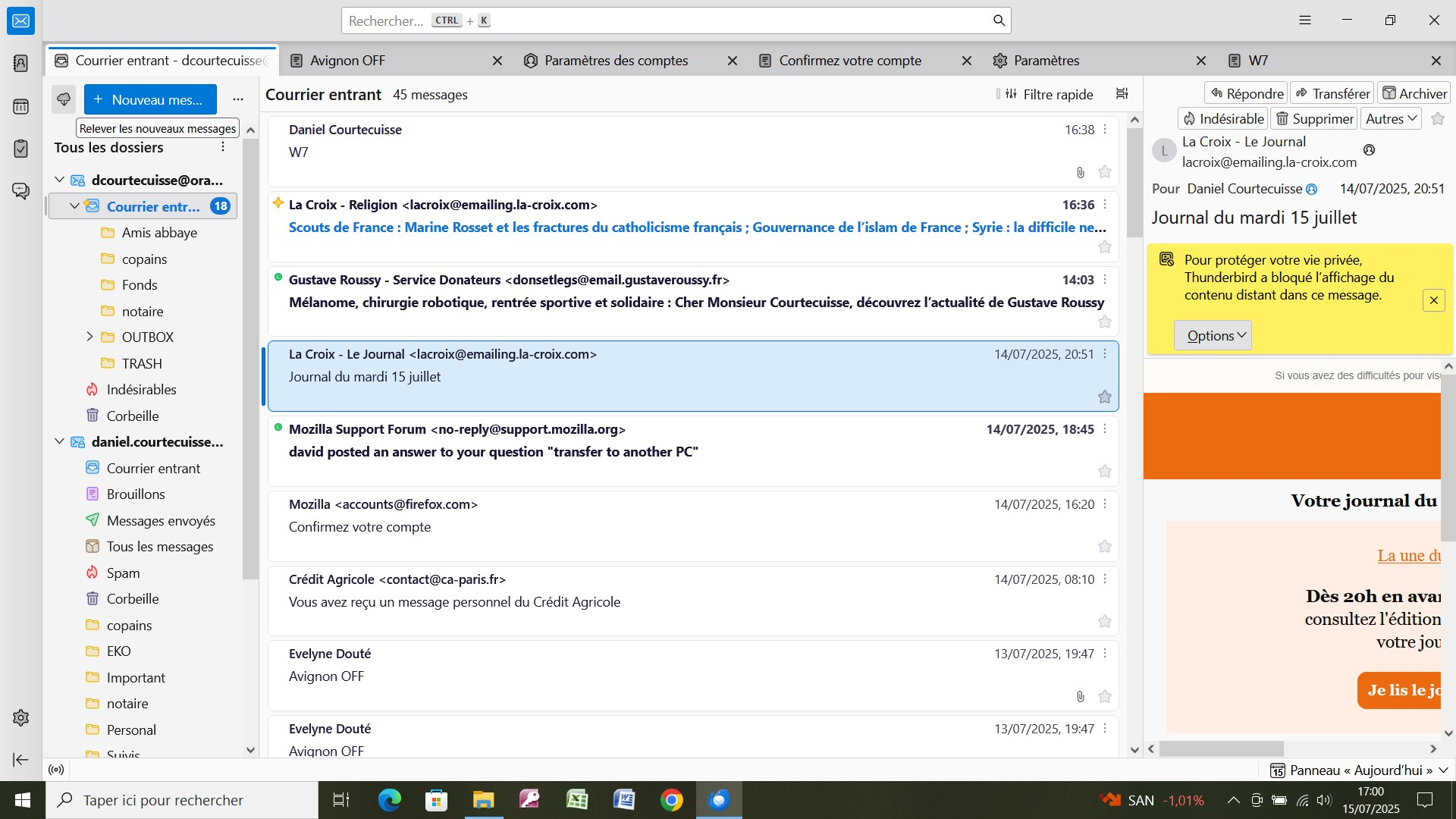1456x819 pixels.
Task: Mark message as Indésirable
Action: 1222,118
